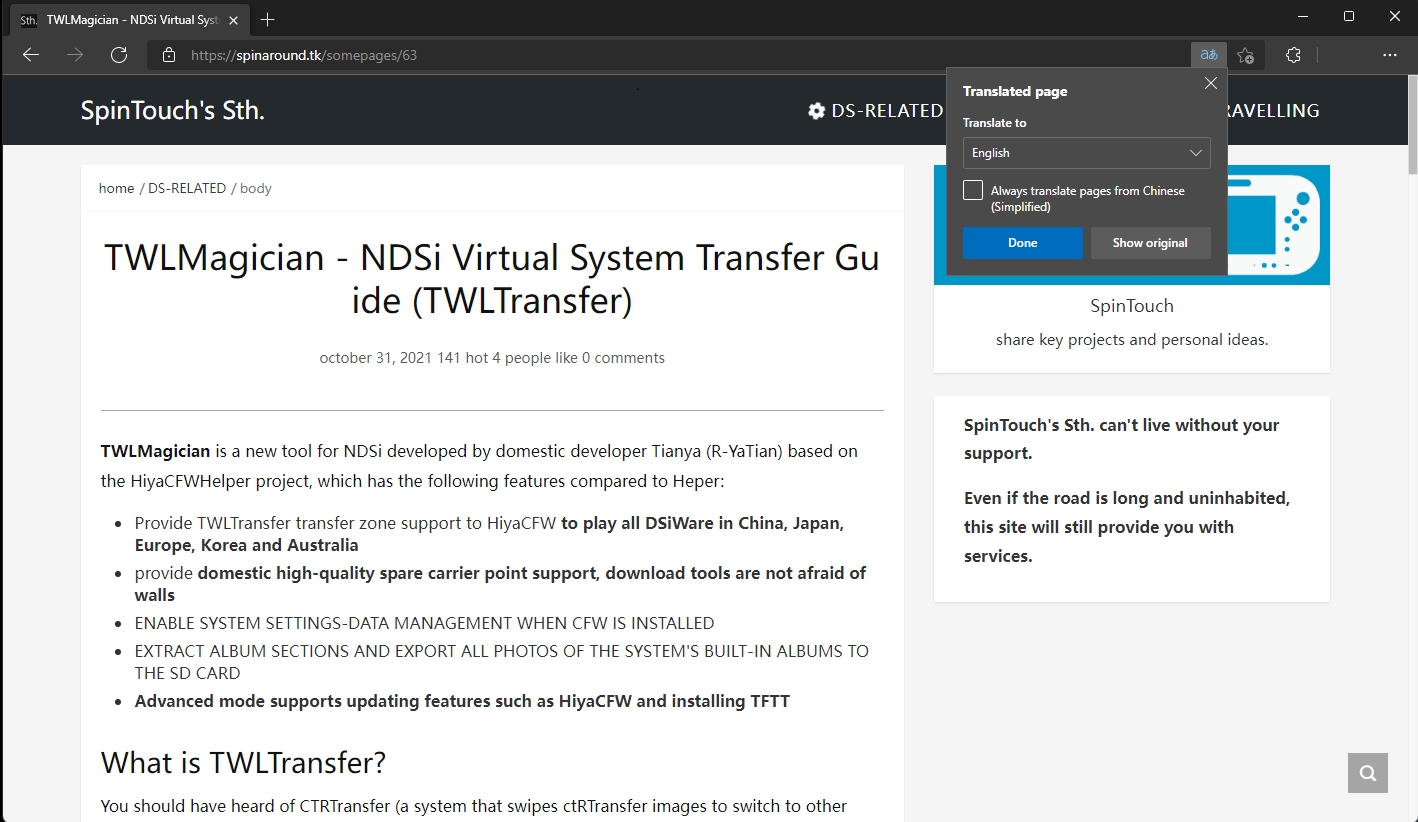1418x822 pixels.
Task: Enable always translate pages from Chinese
Action: tap(973, 190)
